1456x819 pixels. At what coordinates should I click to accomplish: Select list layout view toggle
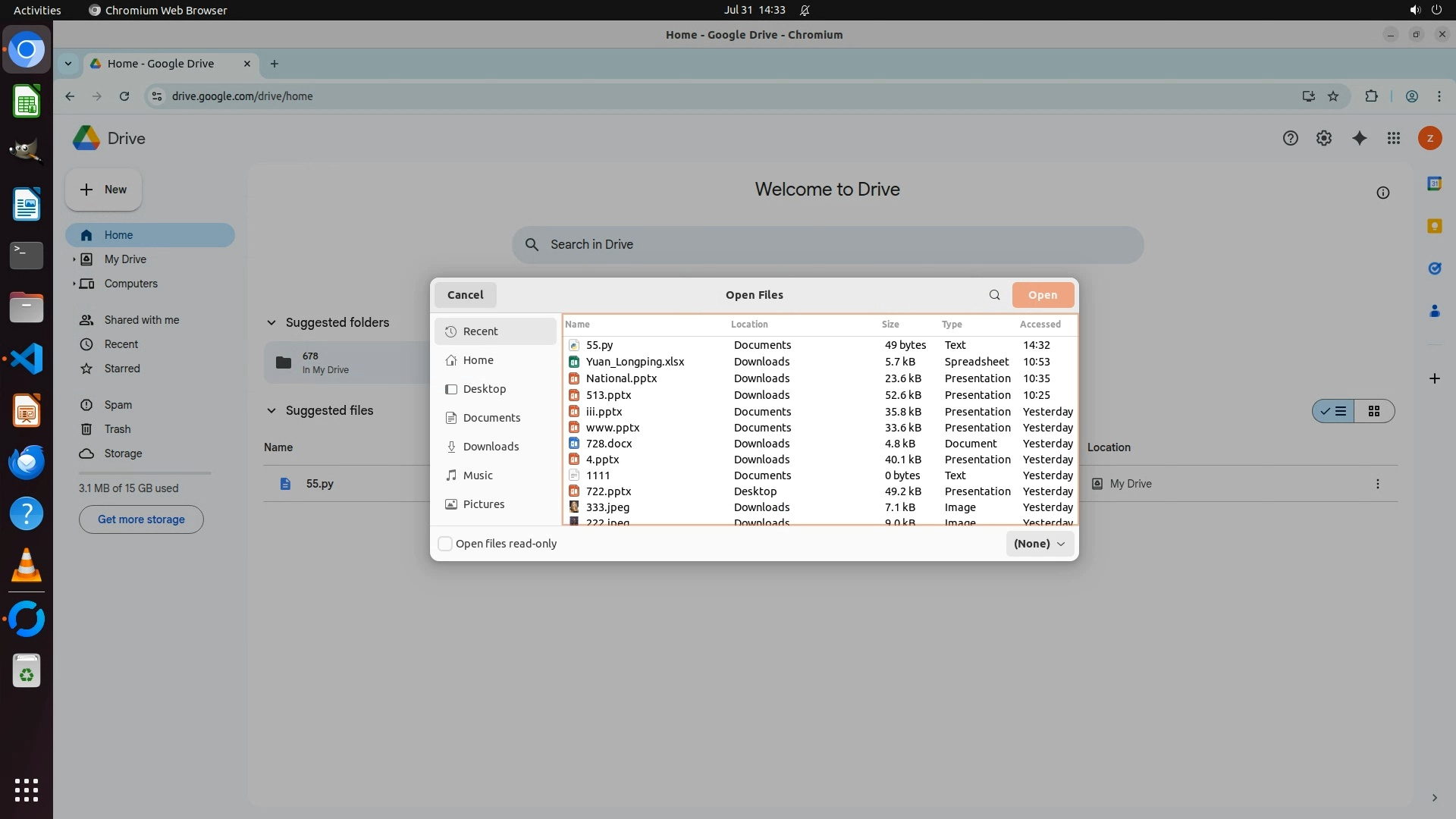tap(1334, 411)
